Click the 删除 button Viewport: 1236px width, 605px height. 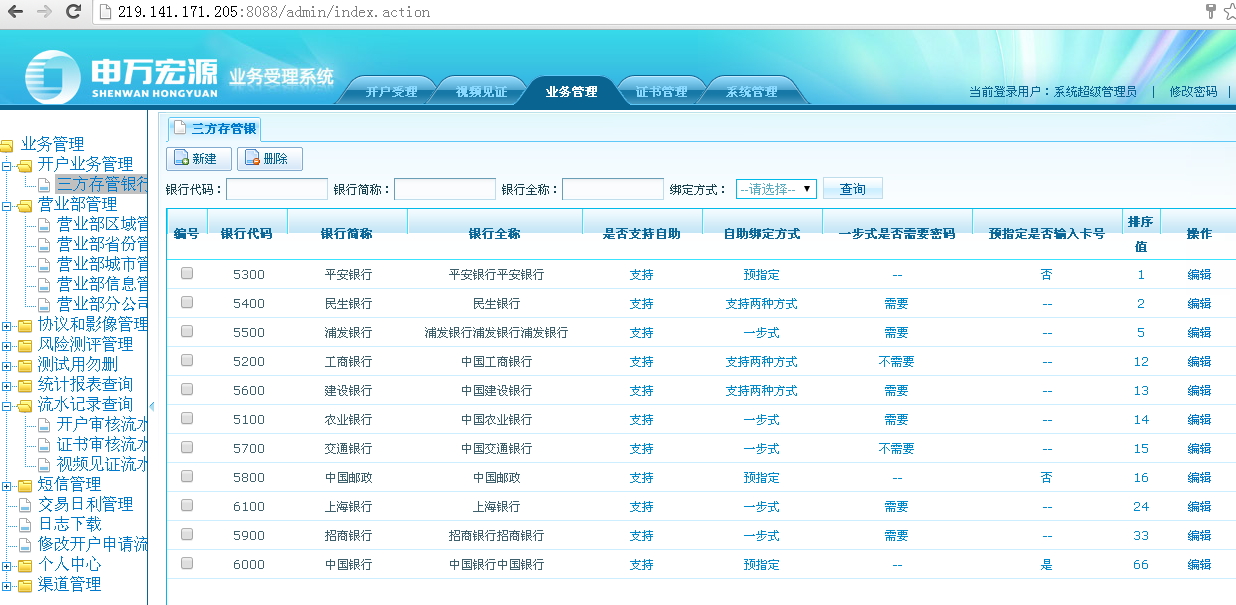click(x=270, y=159)
